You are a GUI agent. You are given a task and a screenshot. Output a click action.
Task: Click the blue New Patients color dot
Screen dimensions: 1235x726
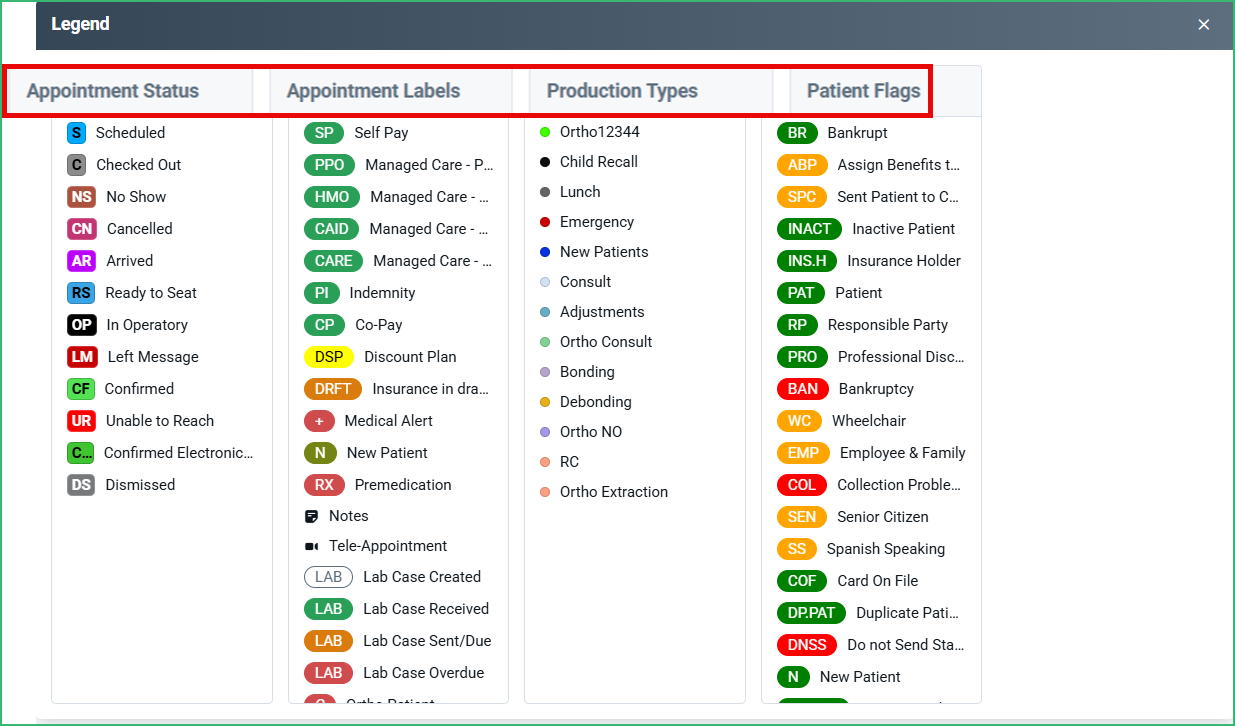[545, 252]
